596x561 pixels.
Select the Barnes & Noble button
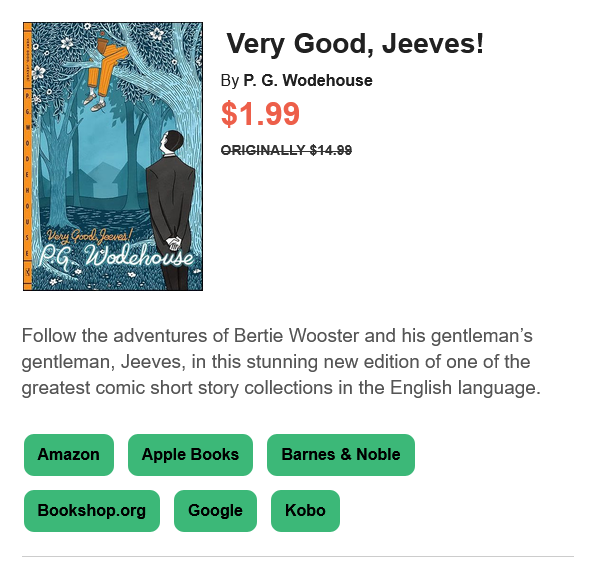[x=341, y=455]
